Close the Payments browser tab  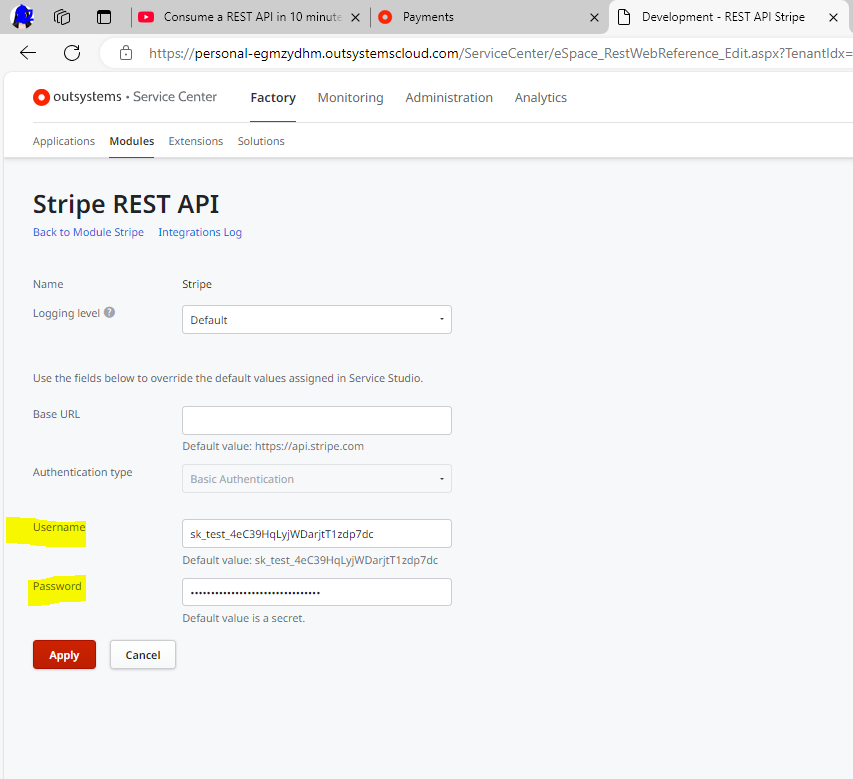[595, 17]
